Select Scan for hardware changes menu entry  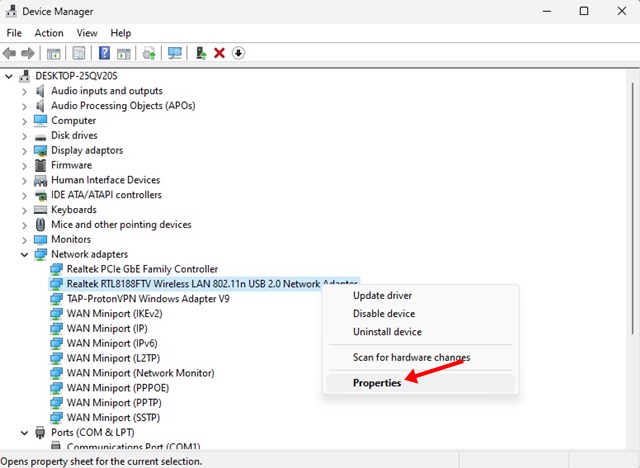coord(420,357)
